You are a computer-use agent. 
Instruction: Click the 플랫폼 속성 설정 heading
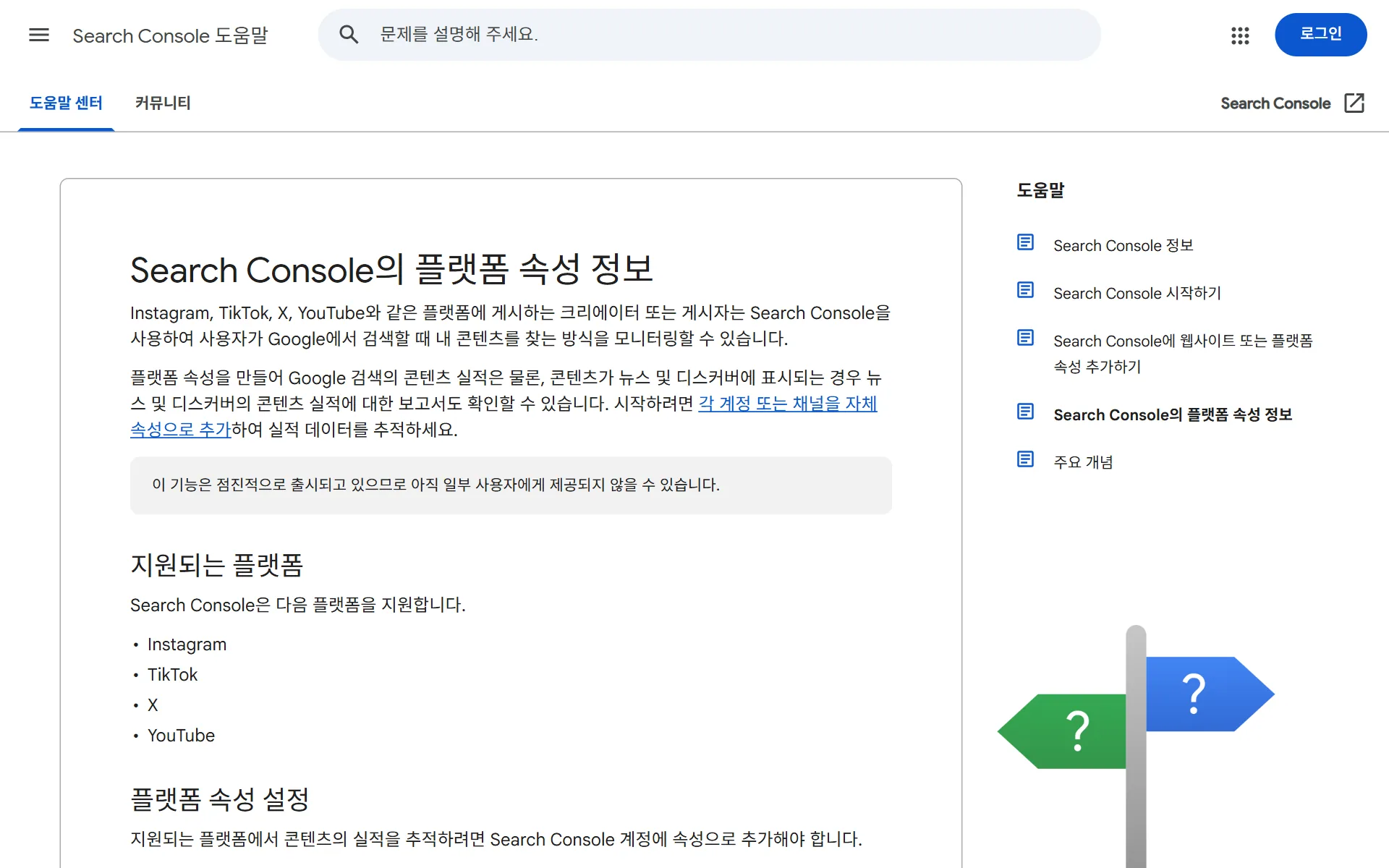tap(220, 799)
